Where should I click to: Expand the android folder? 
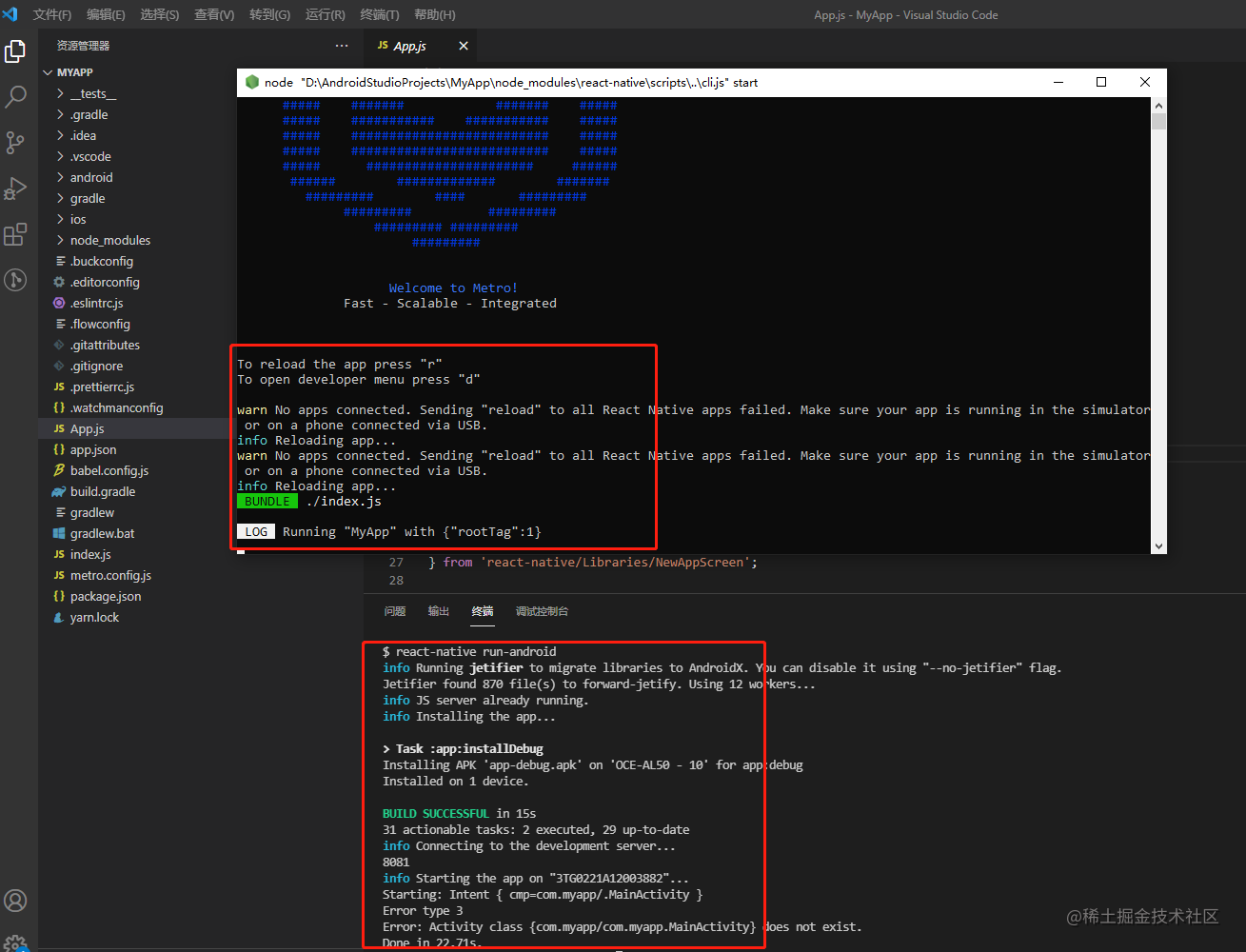pos(61,177)
